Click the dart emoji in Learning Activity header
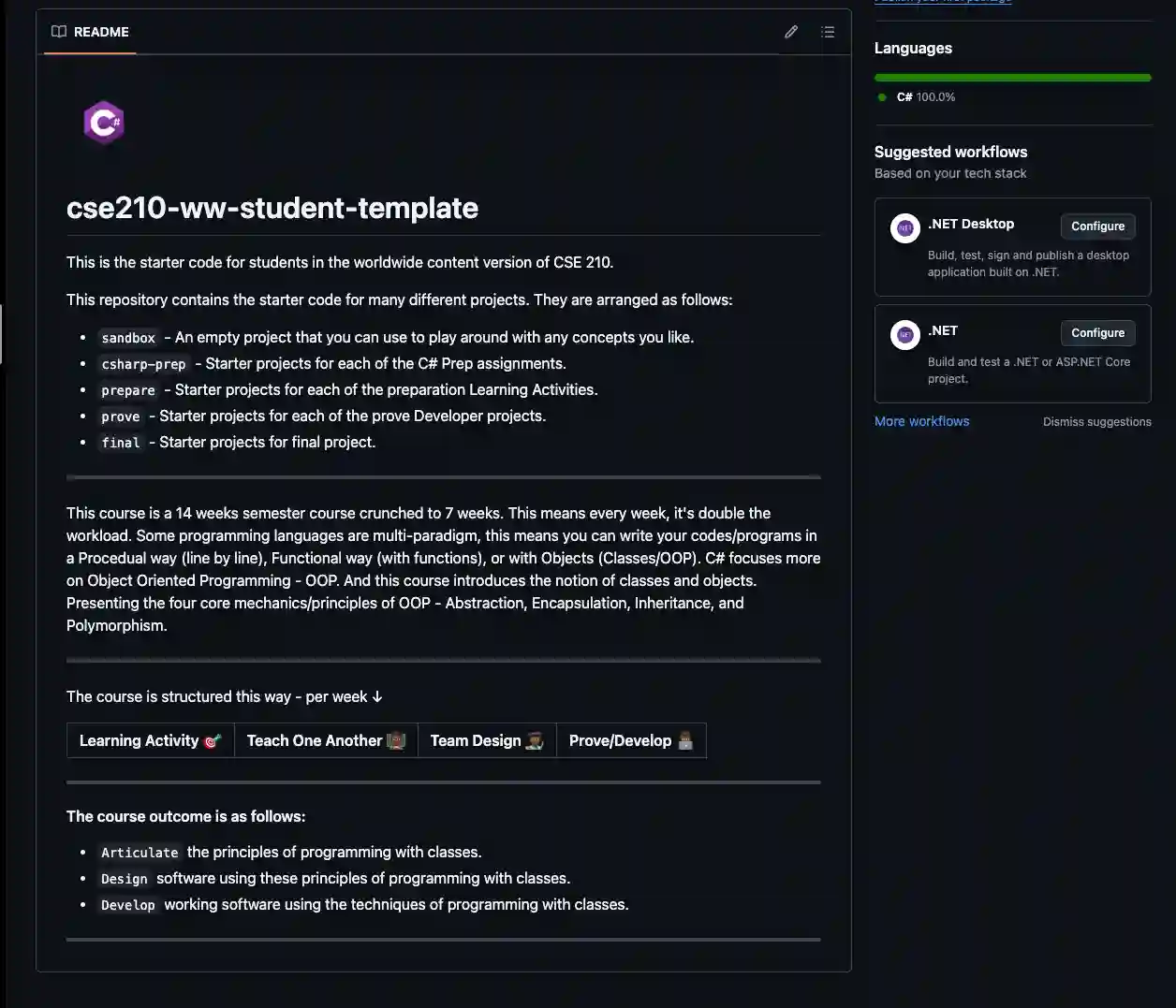This screenshot has width=1176, height=1008. click(213, 739)
